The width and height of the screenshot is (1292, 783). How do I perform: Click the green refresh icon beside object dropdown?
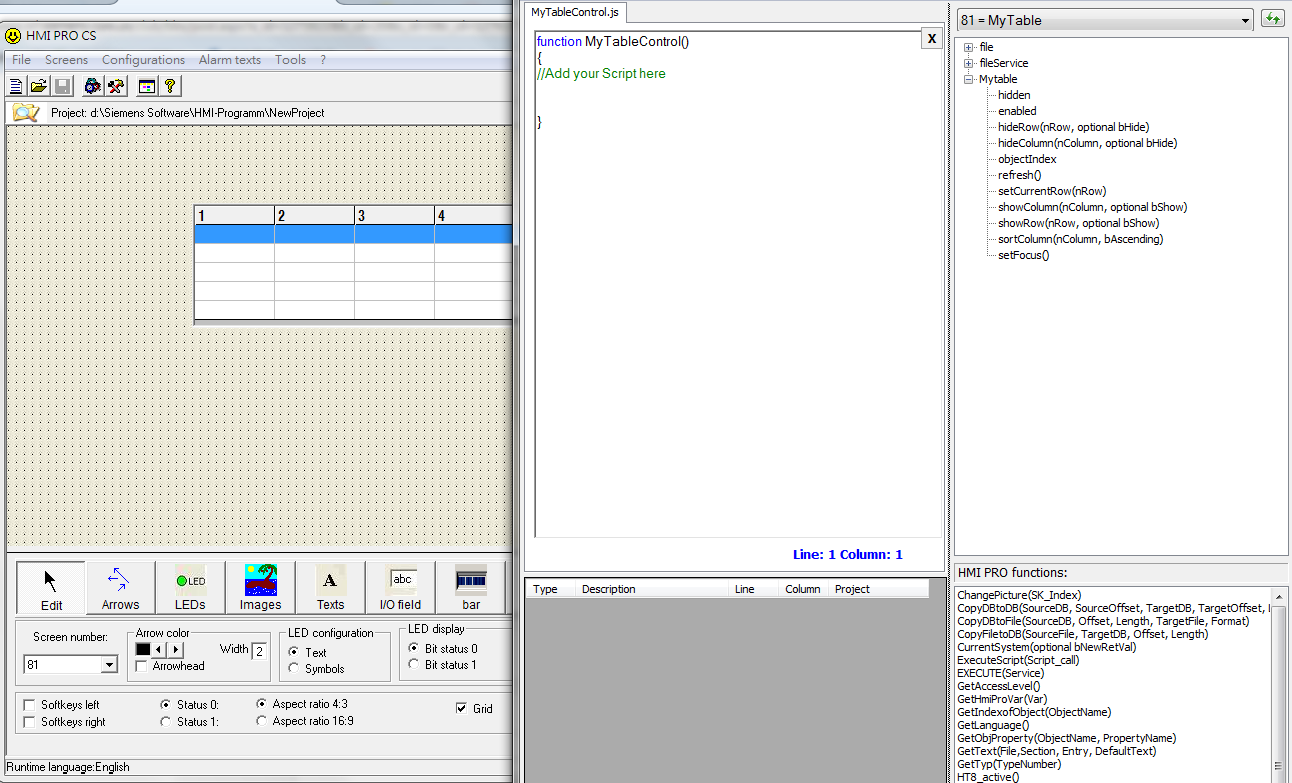pyautogui.click(x=1273, y=19)
